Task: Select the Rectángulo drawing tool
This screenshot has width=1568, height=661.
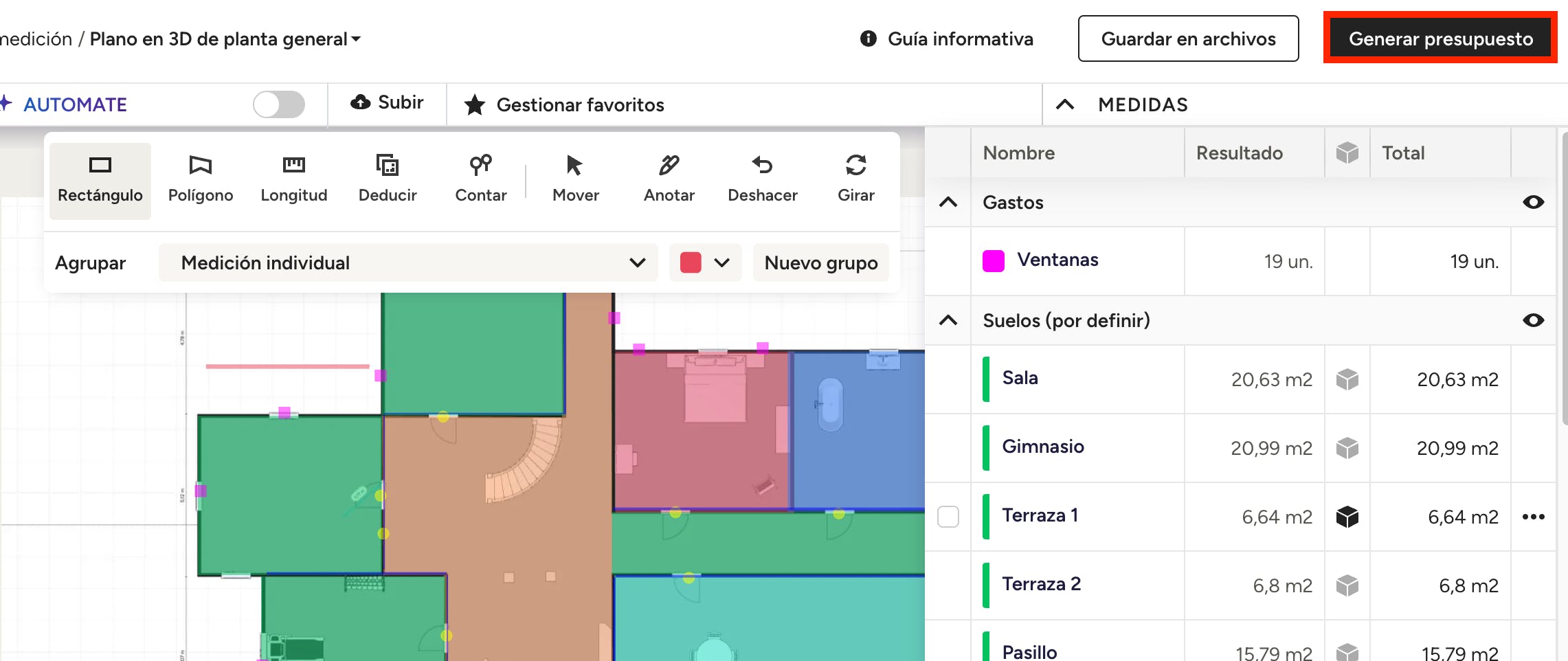Action: coord(100,180)
